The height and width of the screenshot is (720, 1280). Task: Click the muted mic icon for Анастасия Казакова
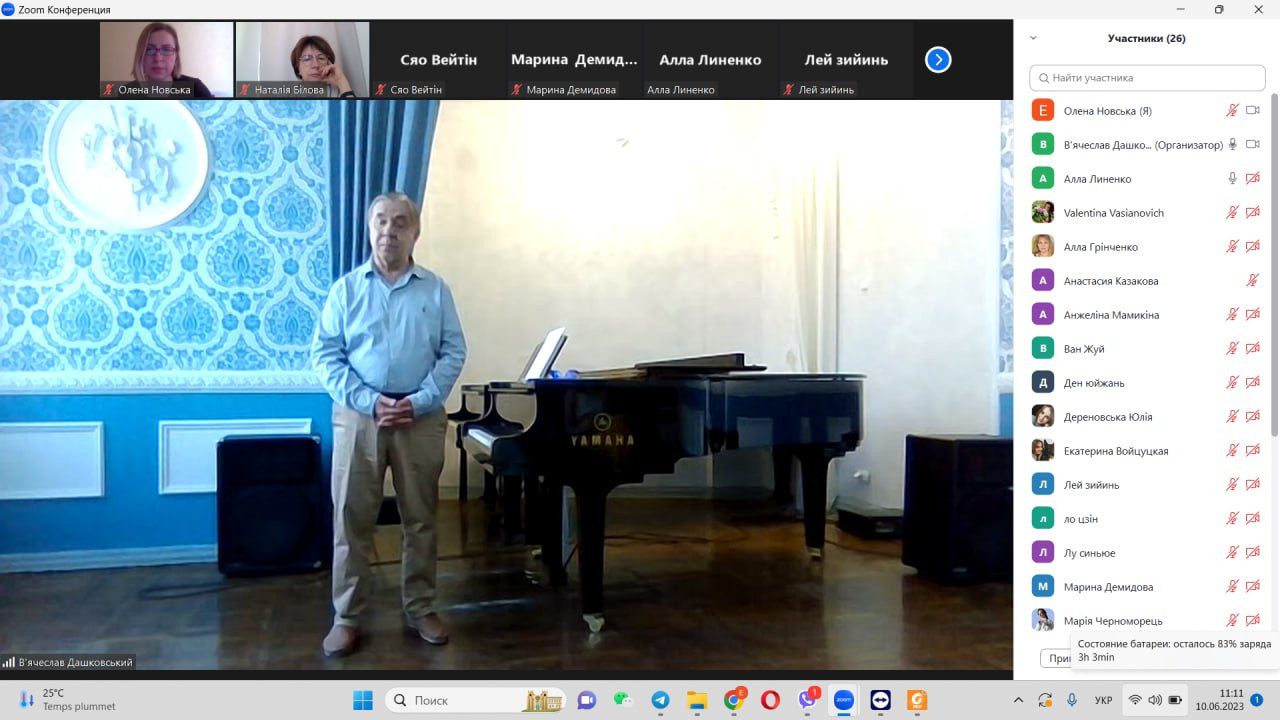(1252, 281)
